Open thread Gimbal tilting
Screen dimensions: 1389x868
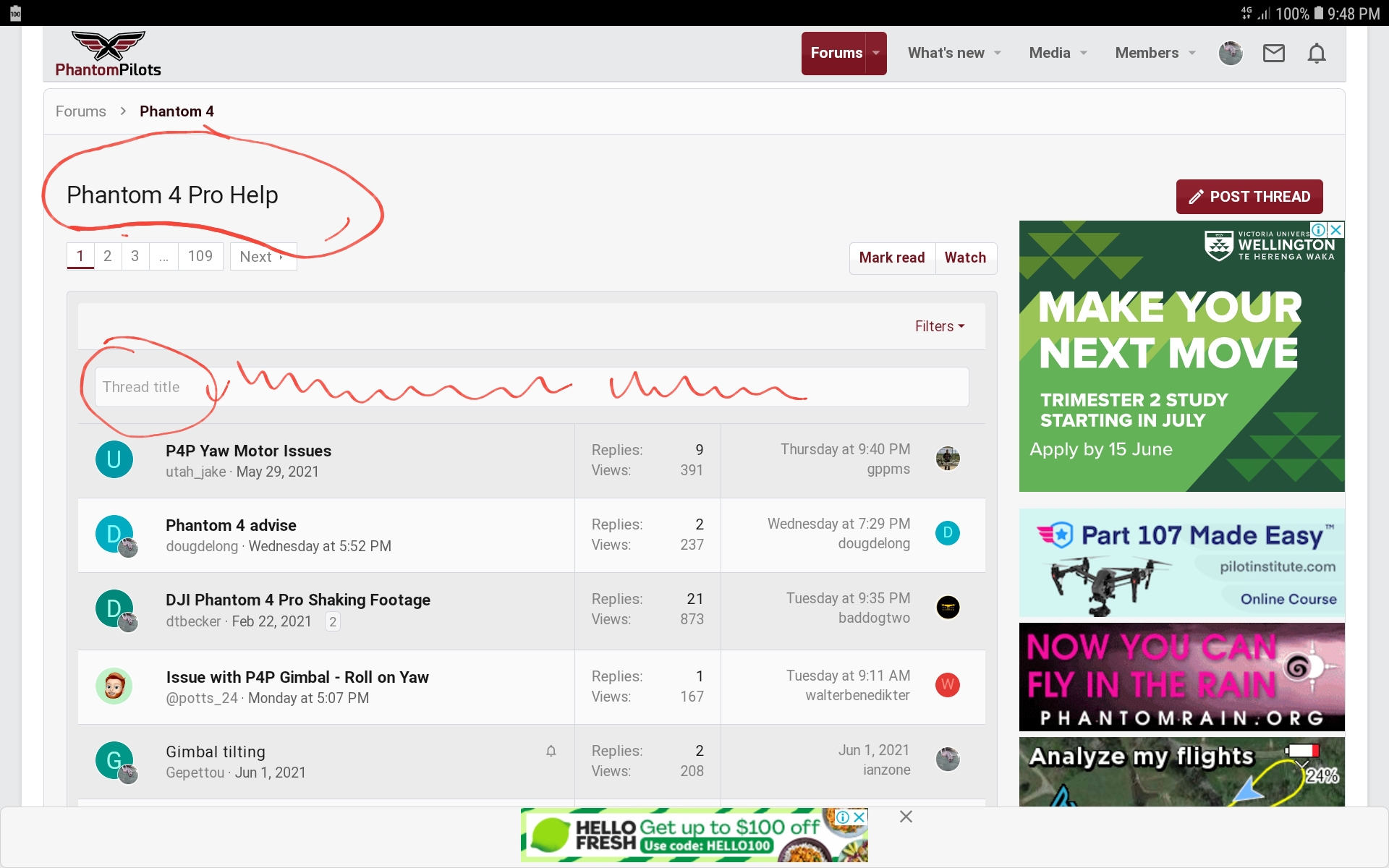pyautogui.click(x=216, y=752)
